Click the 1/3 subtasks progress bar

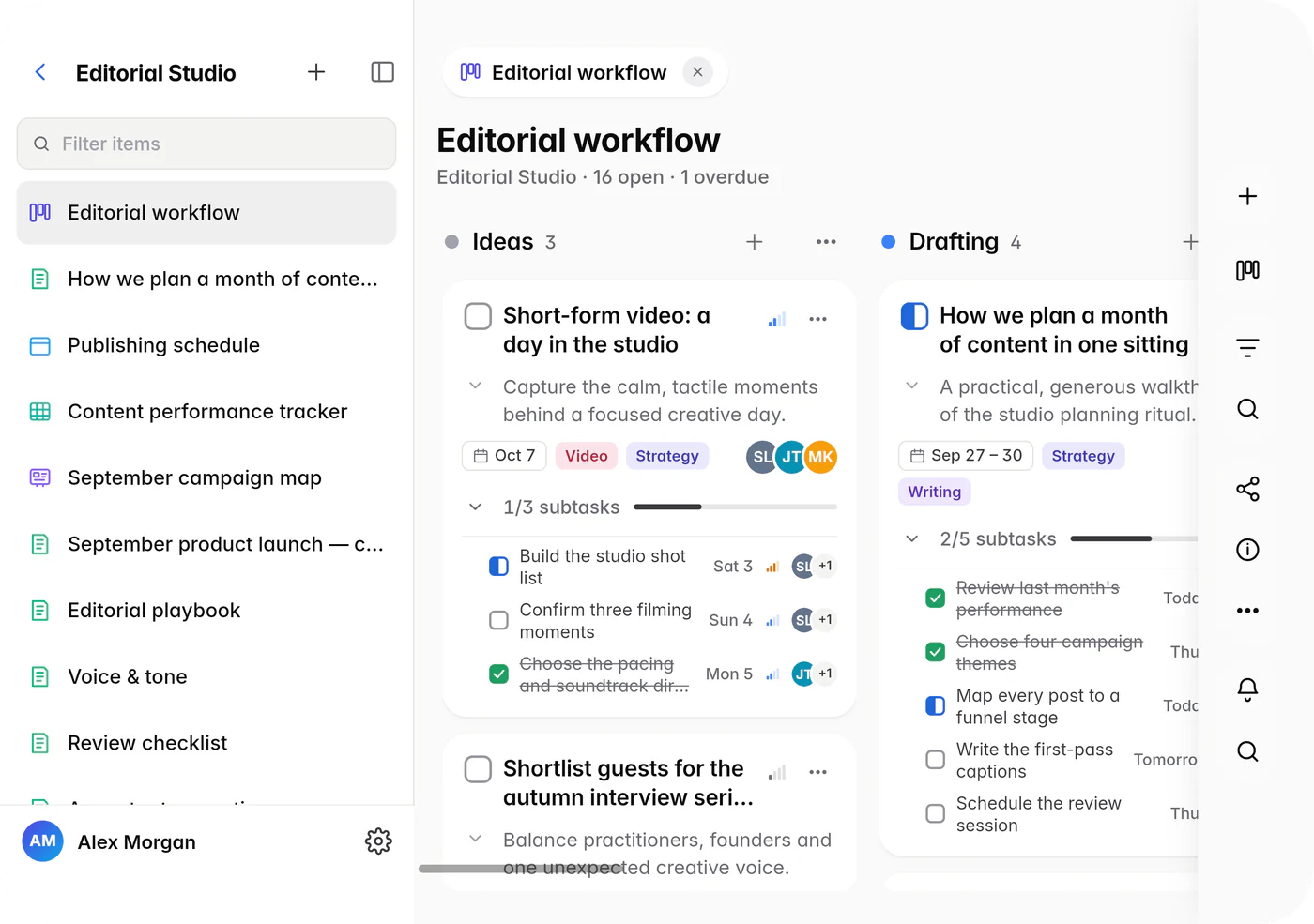point(735,507)
